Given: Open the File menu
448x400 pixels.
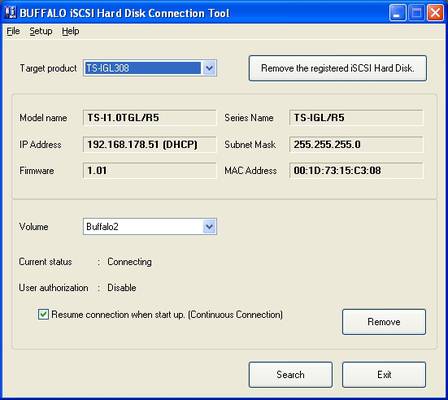Looking at the screenshot, I should 13,31.
